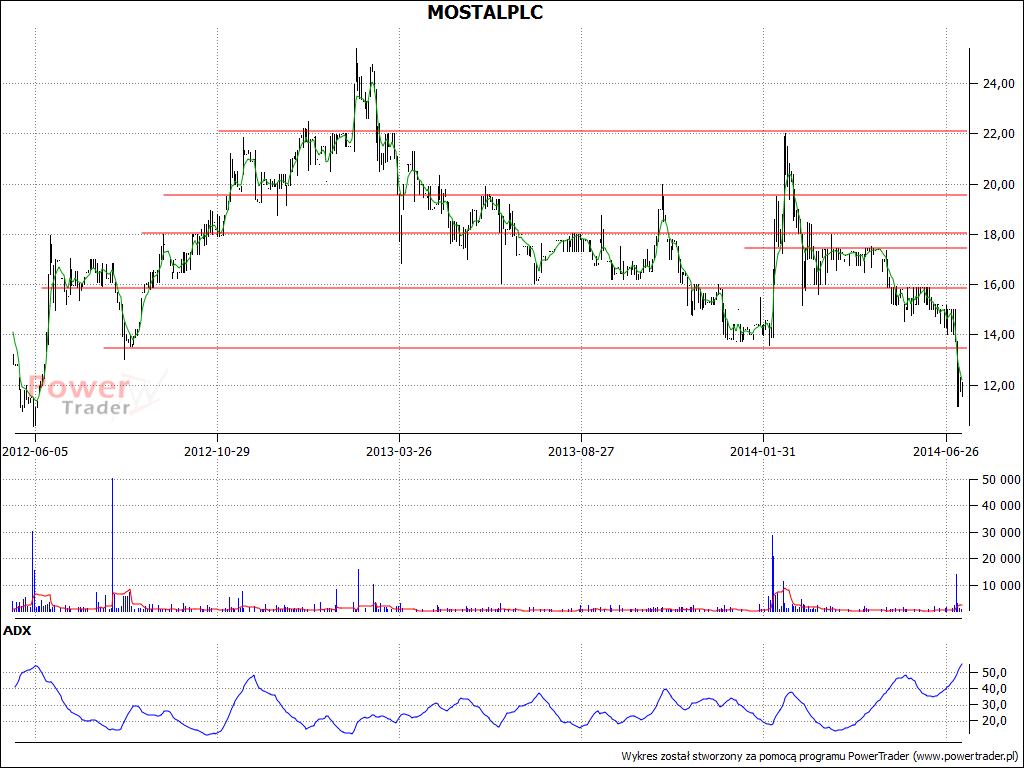Image resolution: width=1024 pixels, height=768 pixels.
Task: Click the 2013-08-27 date label
Action: pyautogui.click(x=581, y=451)
